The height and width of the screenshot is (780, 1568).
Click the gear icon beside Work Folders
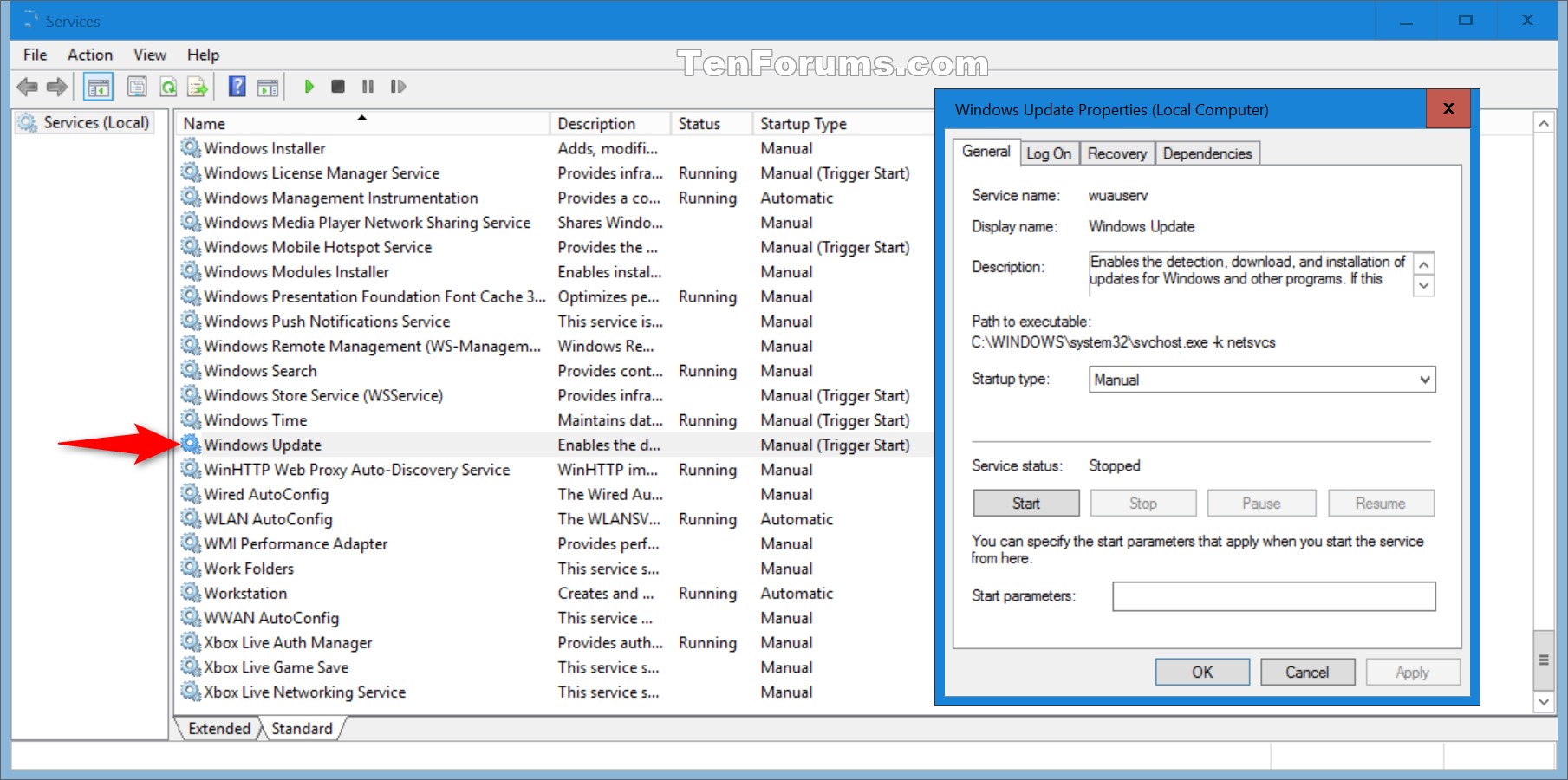(x=191, y=569)
